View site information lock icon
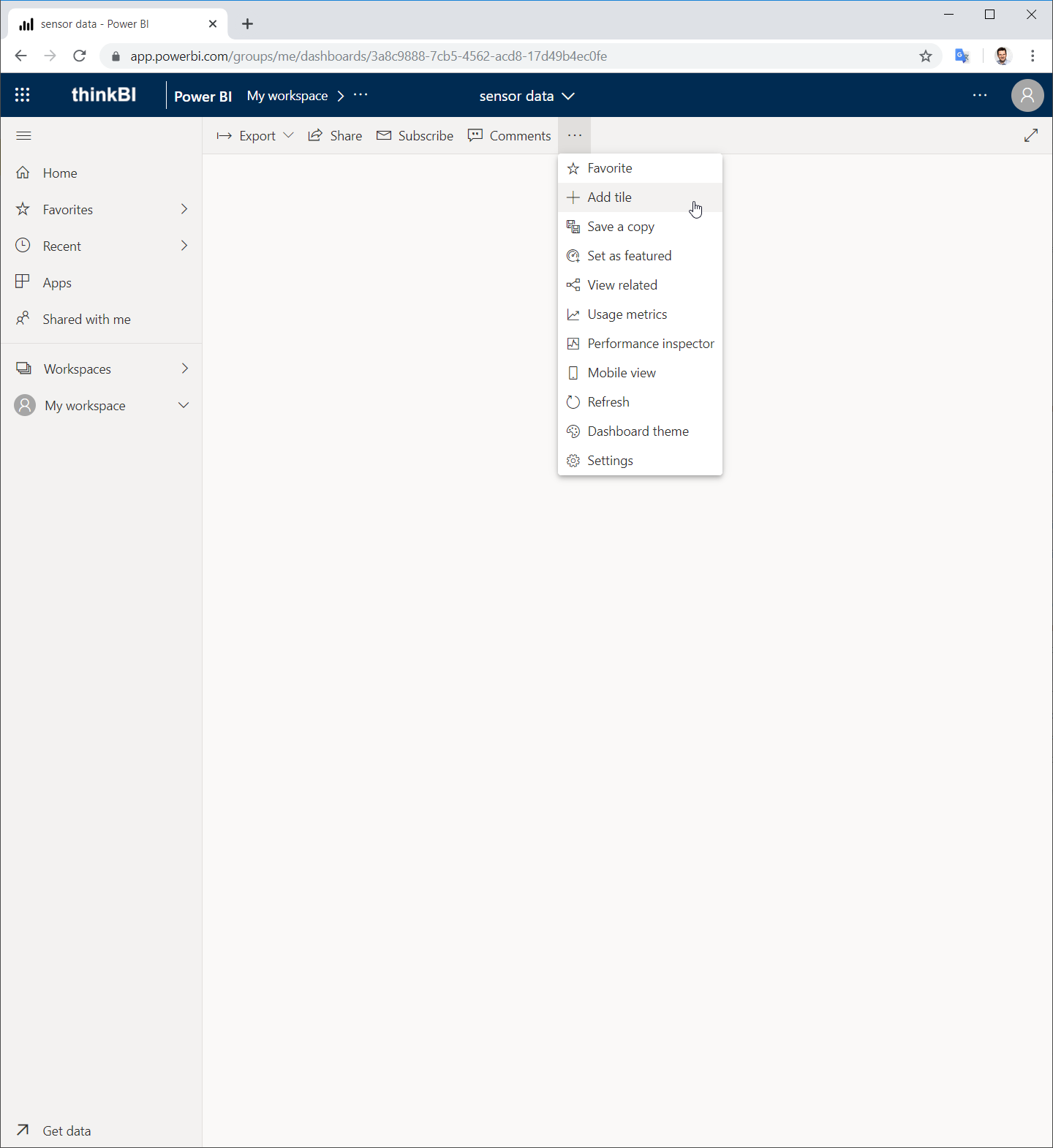Viewport: 1053px width, 1148px height. 116,56
